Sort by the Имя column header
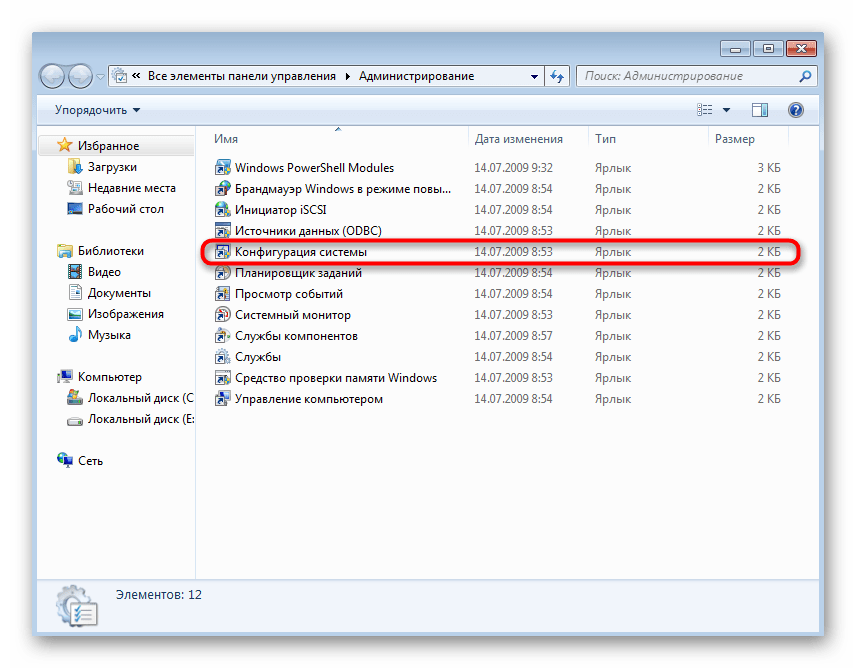 226,139
